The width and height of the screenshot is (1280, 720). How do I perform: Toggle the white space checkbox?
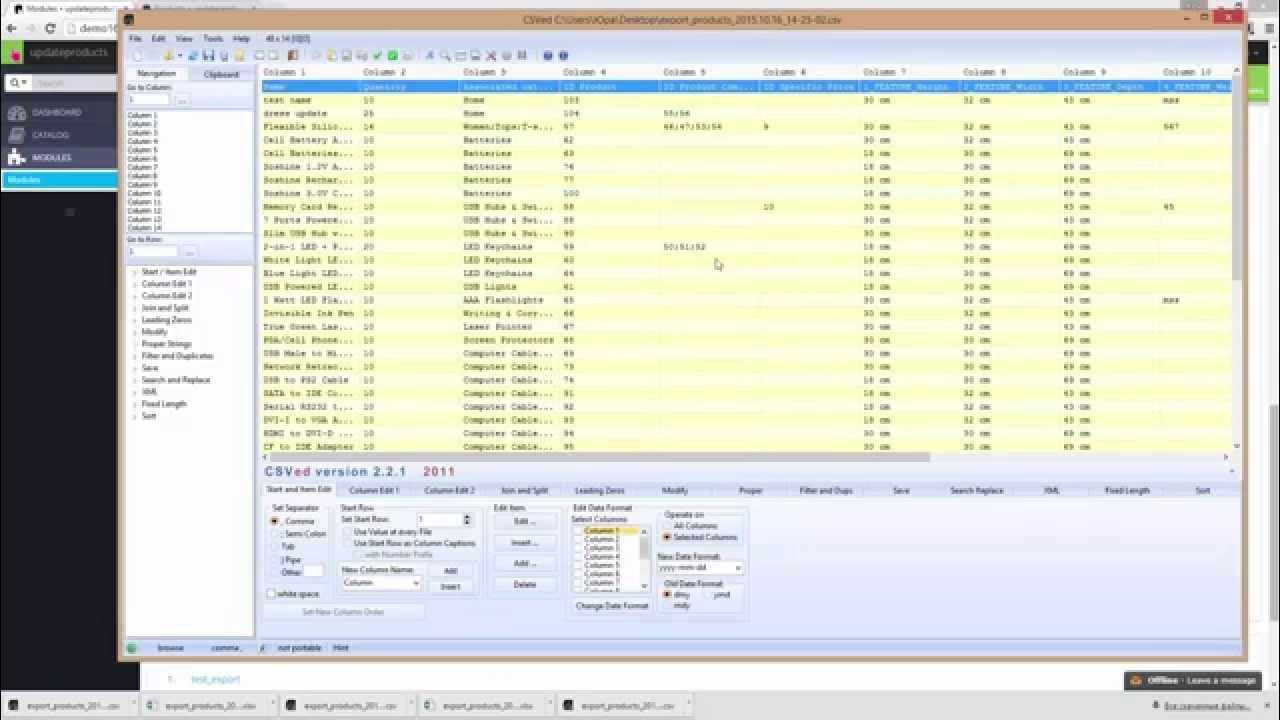point(271,594)
